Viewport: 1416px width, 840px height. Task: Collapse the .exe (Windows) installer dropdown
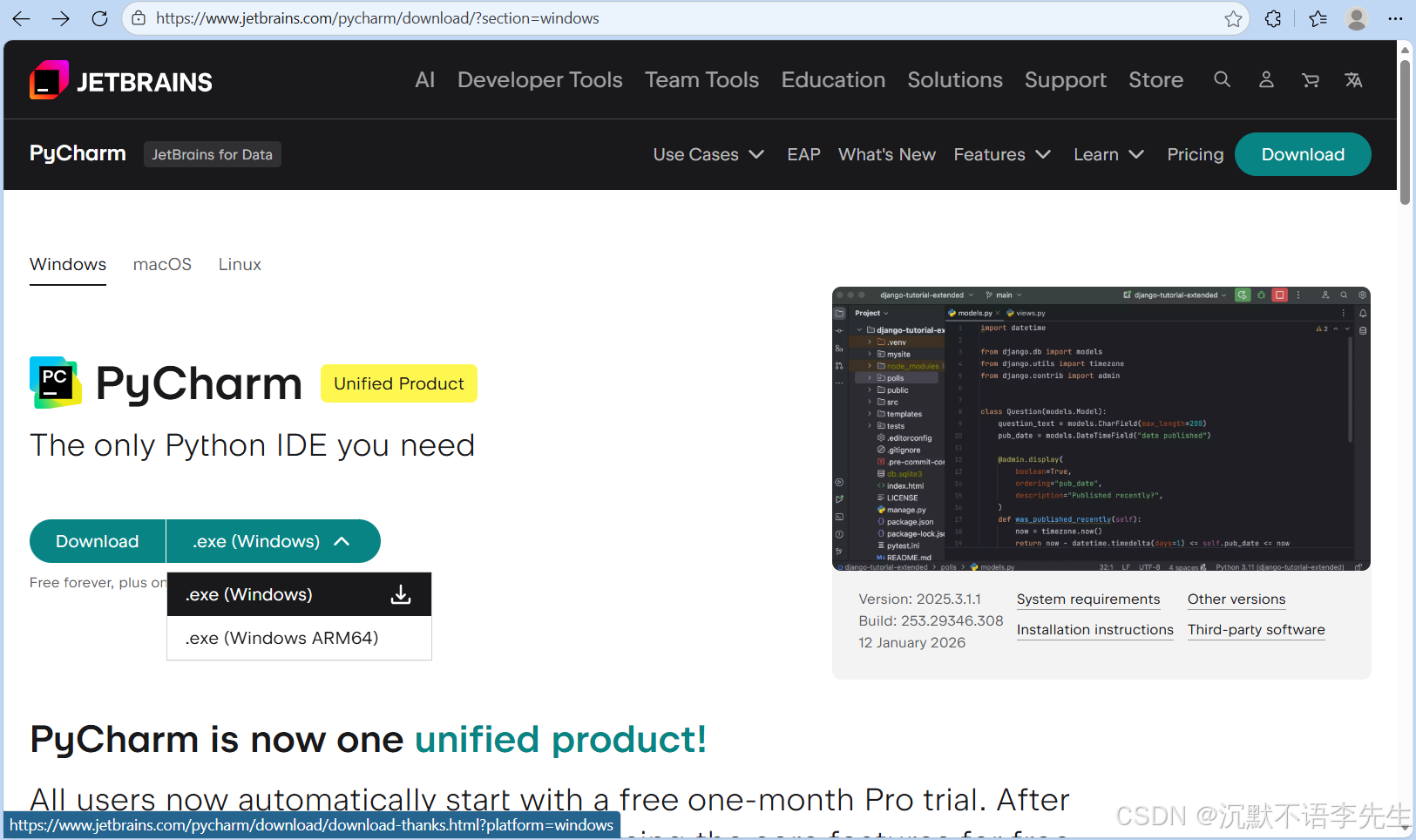(x=273, y=541)
